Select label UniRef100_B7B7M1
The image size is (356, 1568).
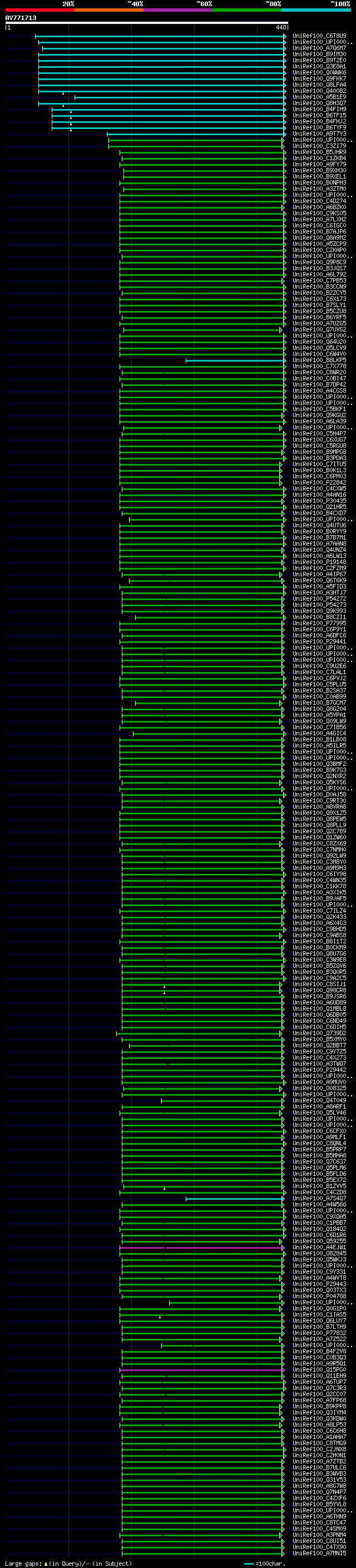[319, 538]
